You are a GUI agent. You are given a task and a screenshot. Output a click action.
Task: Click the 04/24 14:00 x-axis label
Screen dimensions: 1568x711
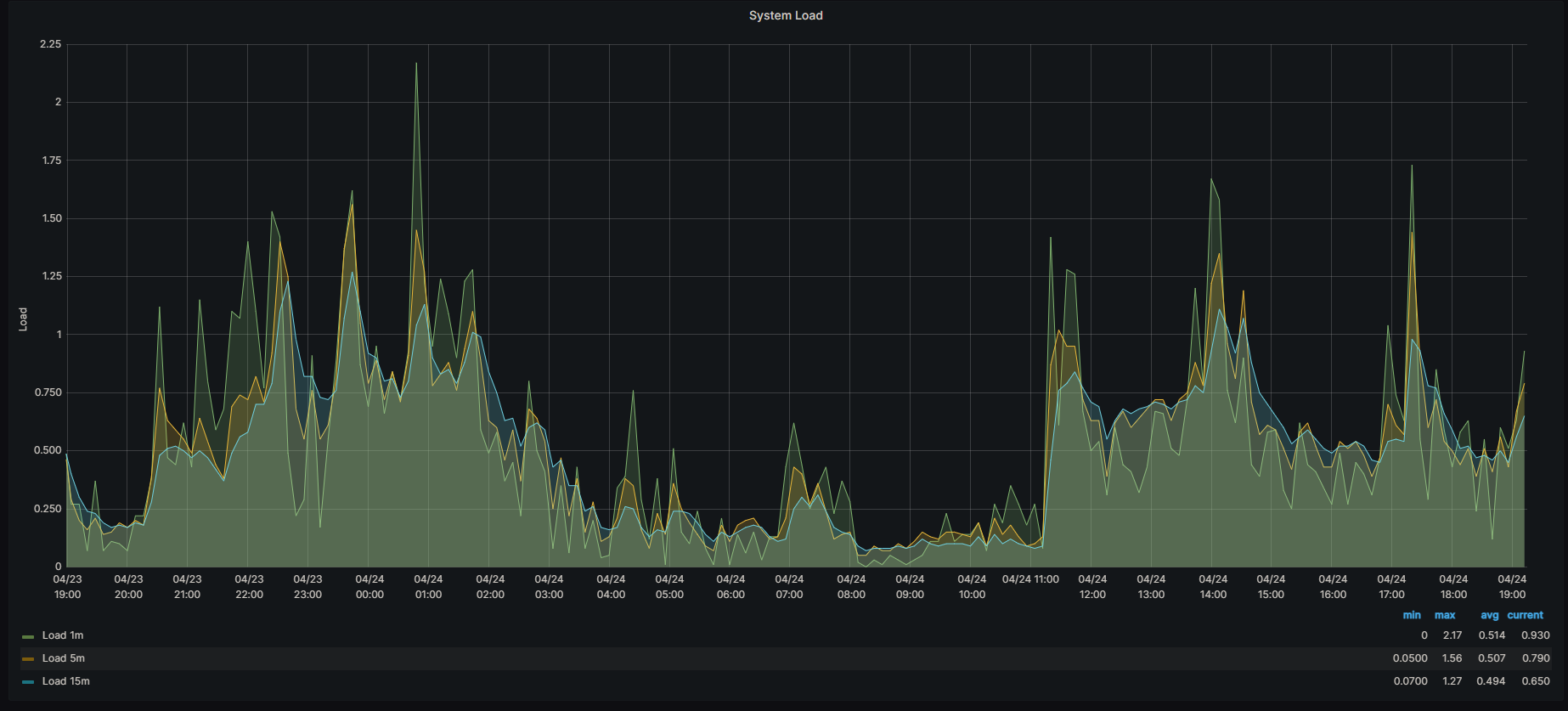pos(1213,587)
